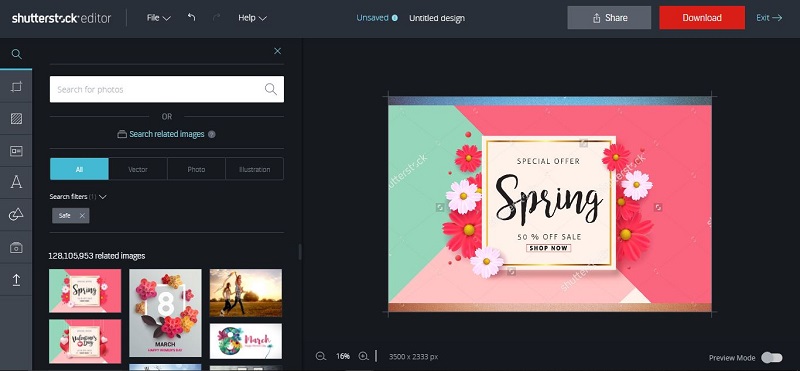Select the Vector filter tab
The image size is (800, 371).
tap(138, 169)
